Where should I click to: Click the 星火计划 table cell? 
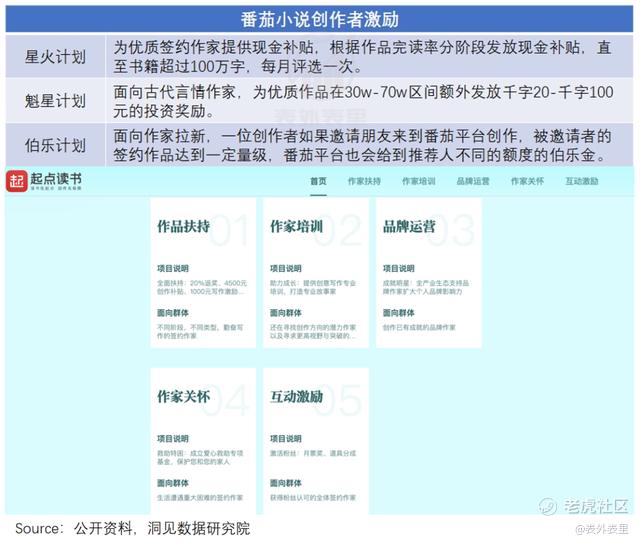point(56,56)
